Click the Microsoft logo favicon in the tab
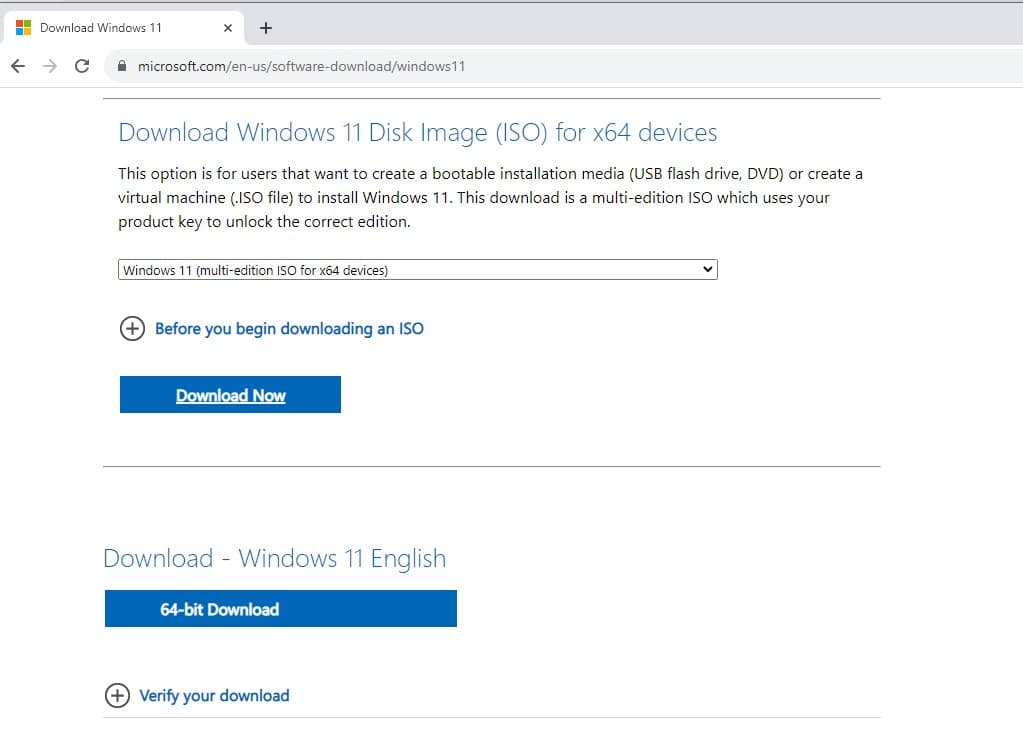 [x=24, y=28]
